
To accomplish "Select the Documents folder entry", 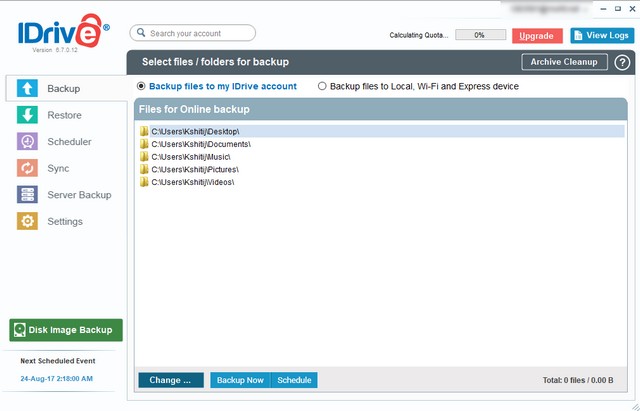I will (200, 144).
